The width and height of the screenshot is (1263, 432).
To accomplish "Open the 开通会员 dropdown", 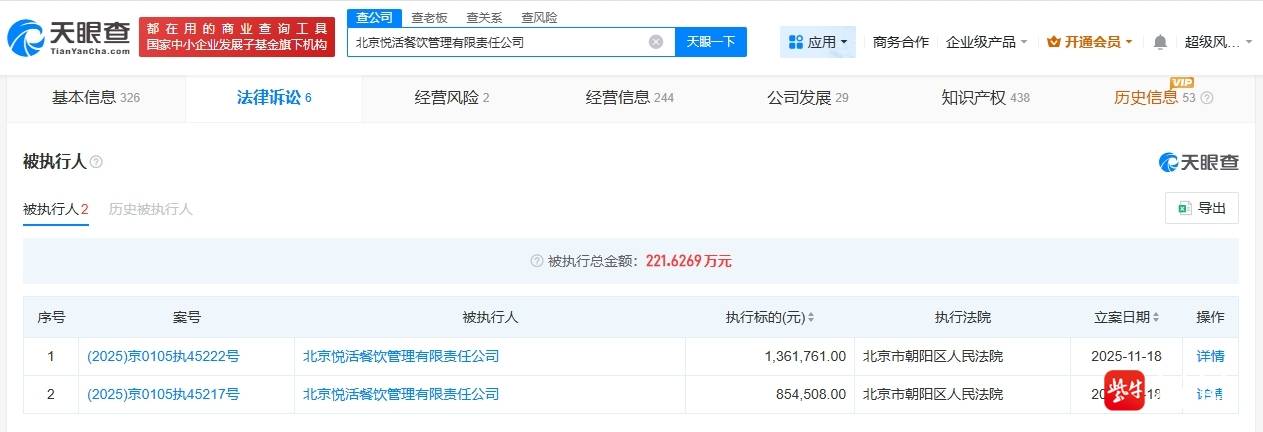I will tap(1089, 42).
